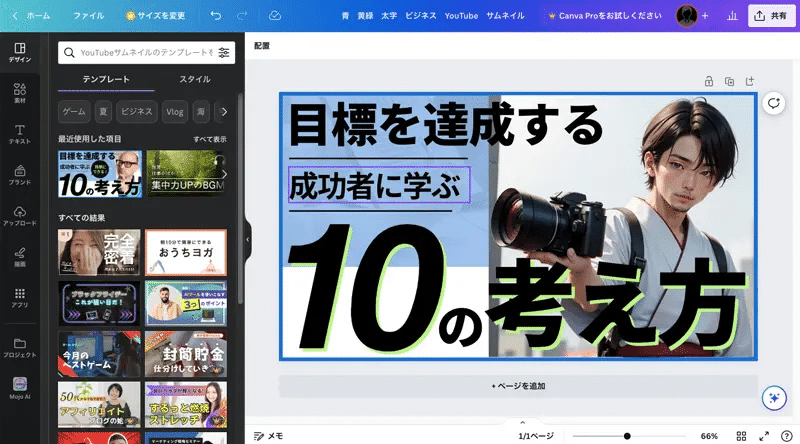Open the アップロード uploads panel
This screenshot has height=444, width=800.
point(19,216)
